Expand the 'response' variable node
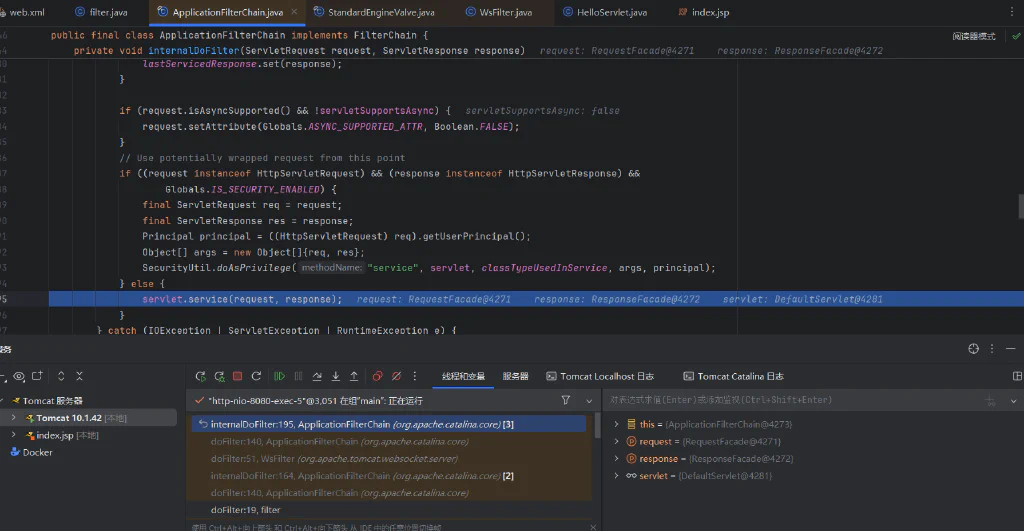Viewport: 1024px width, 531px height. [616, 459]
